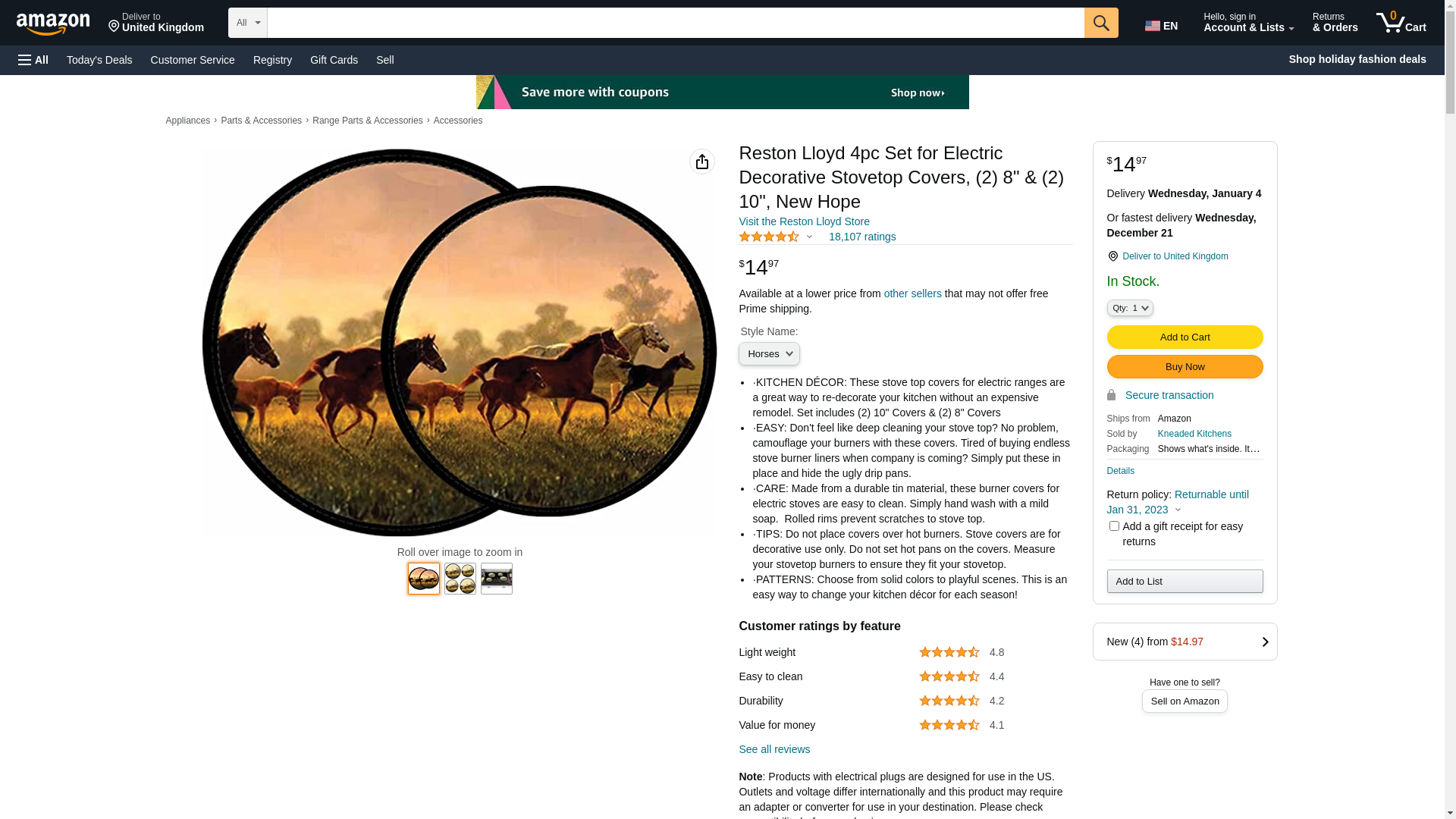Open the 18,107 ratings link
Screen dimensions: 1456x819
(862, 237)
